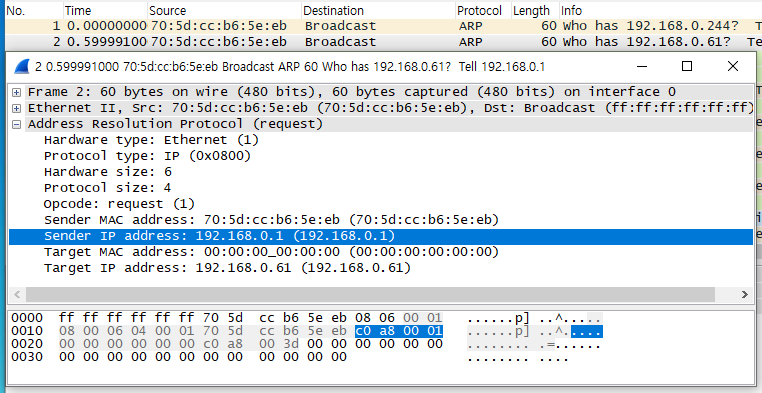Click the hex offset 0030 row label
Viewport: 762px width, 393px height.
27,358
